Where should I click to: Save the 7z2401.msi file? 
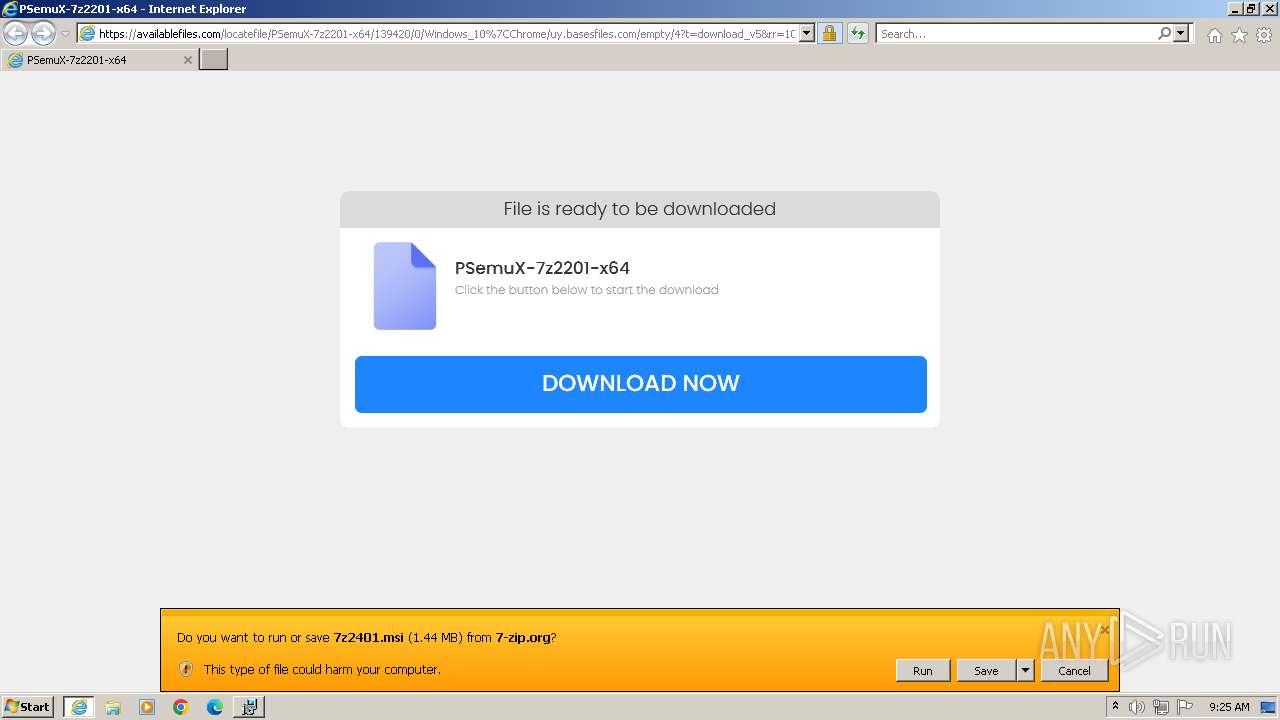986,671
